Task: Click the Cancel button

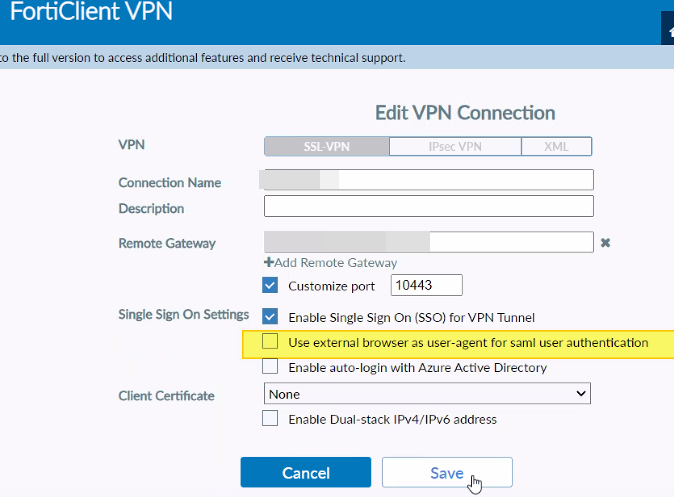Action: tap(306, 473)
